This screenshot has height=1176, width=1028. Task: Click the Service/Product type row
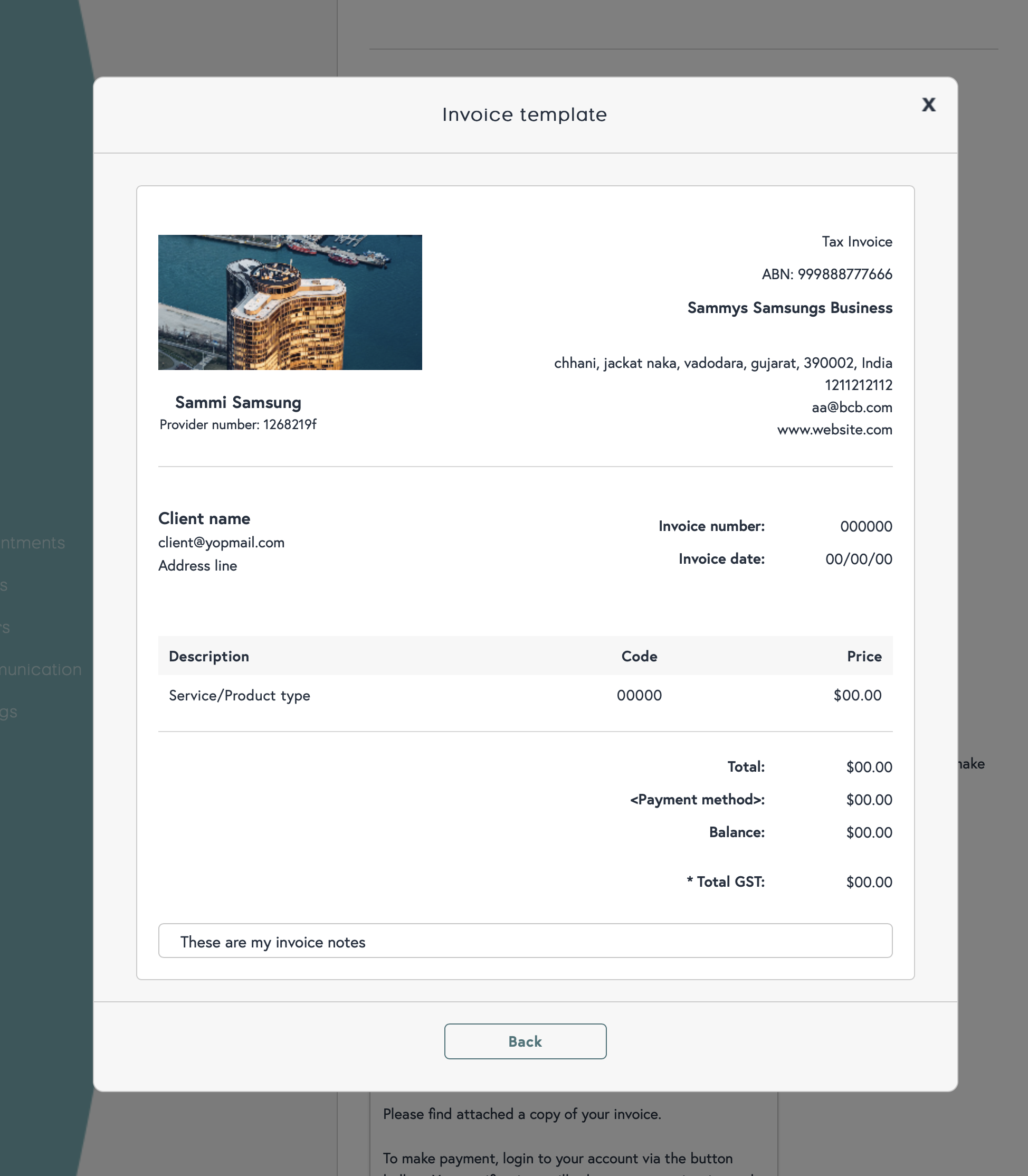pos(239,695)
